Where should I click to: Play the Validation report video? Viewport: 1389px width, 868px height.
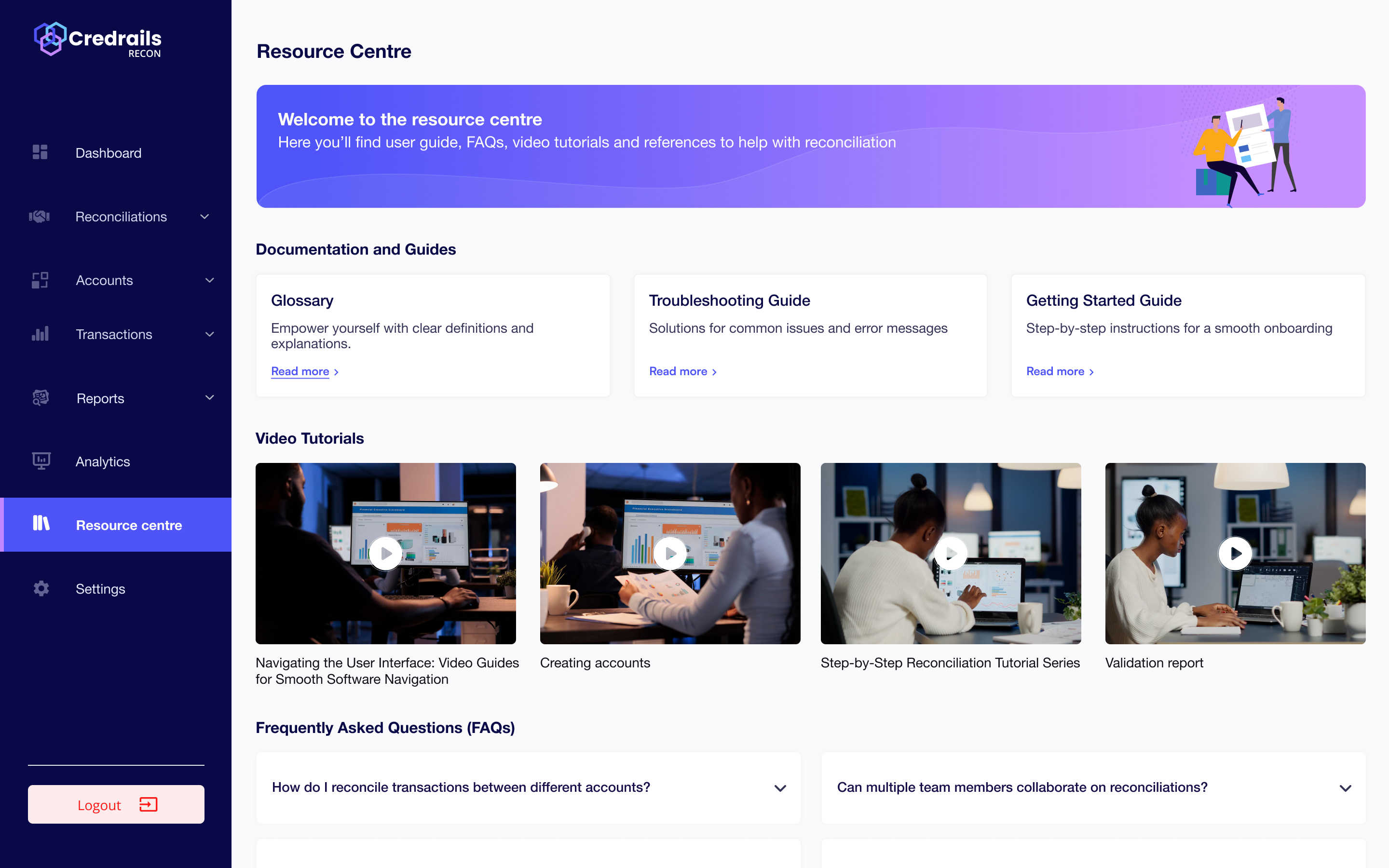click(x=1235, y=554)
